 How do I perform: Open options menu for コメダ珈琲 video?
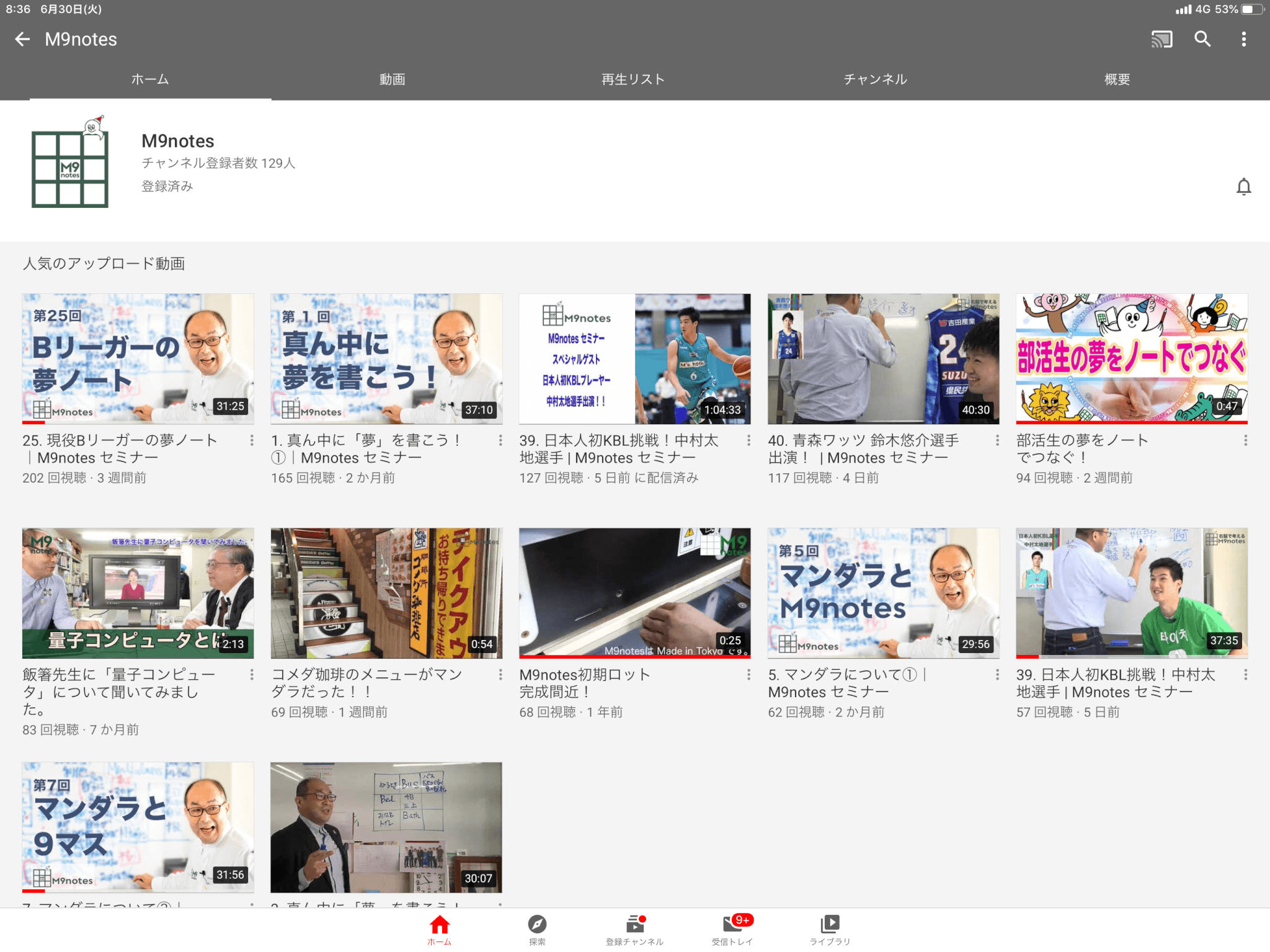[x=500, y=675]
